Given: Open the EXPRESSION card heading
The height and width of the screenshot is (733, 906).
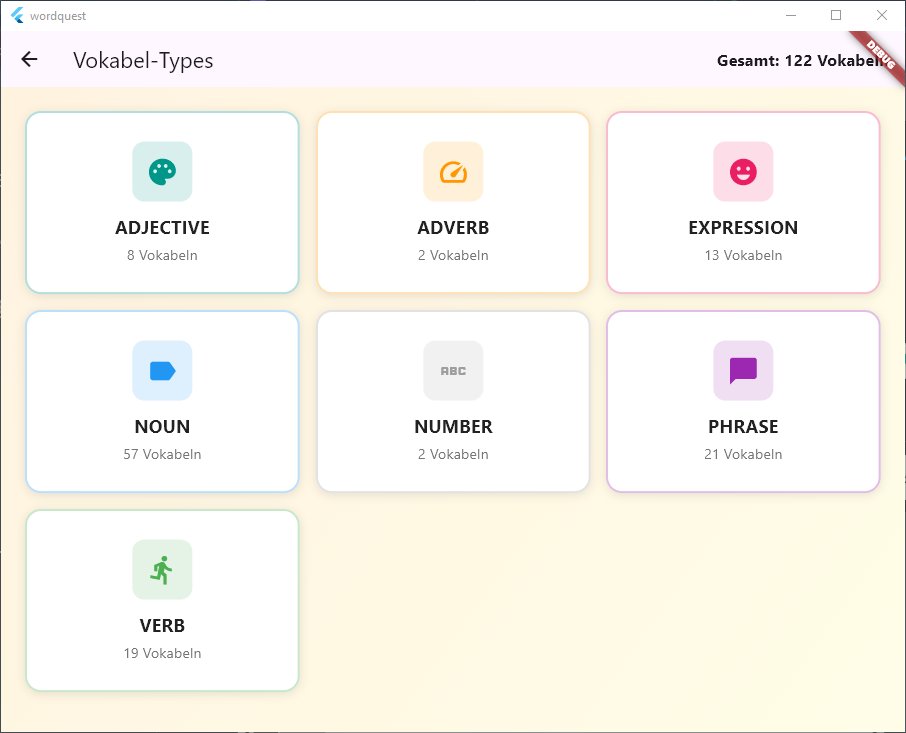Looking at the screenshot, I should [x=743, y=228].
